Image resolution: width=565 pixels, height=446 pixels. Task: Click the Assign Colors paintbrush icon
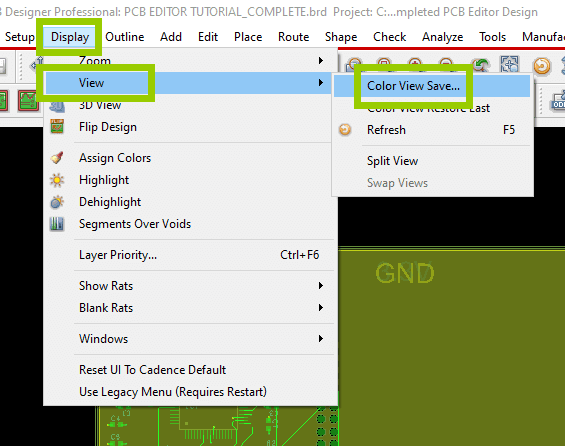[57, 158]
